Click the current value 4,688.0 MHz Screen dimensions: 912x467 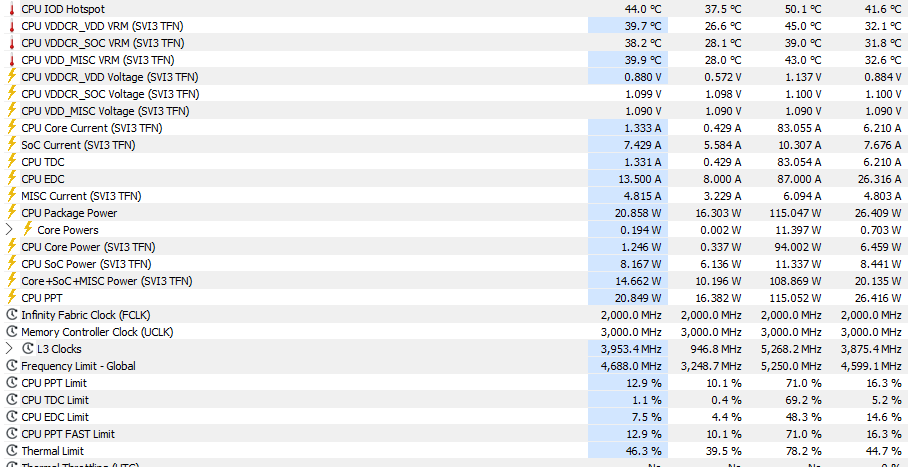631,366
